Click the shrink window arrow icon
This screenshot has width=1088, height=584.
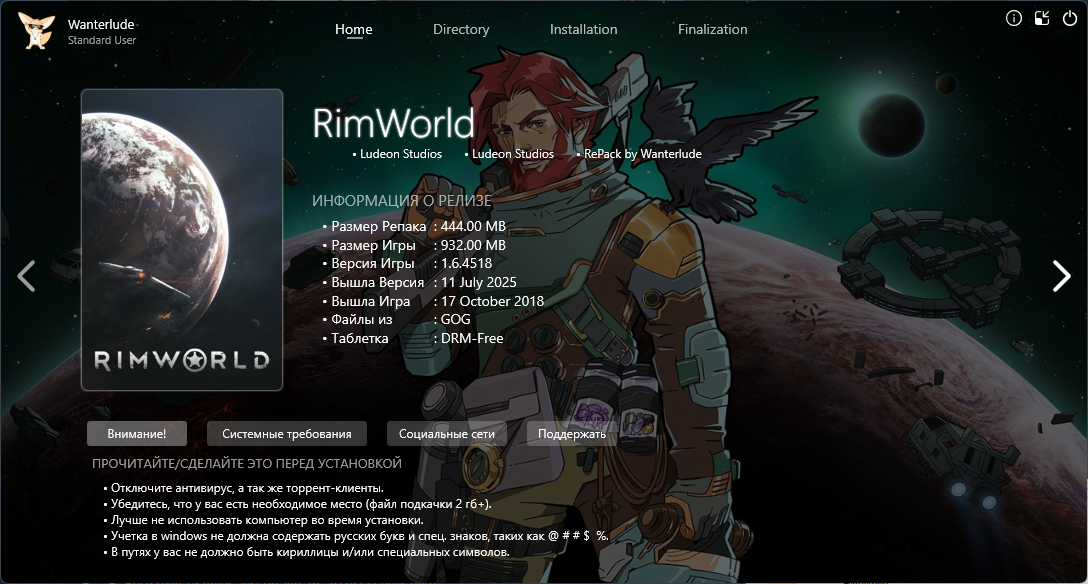point(1042,18)
